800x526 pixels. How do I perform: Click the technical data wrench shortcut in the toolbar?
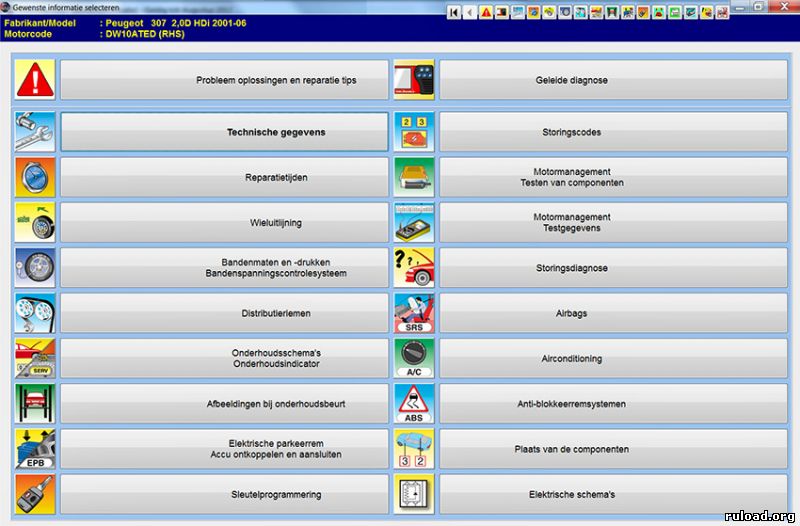tap(517, 12)
